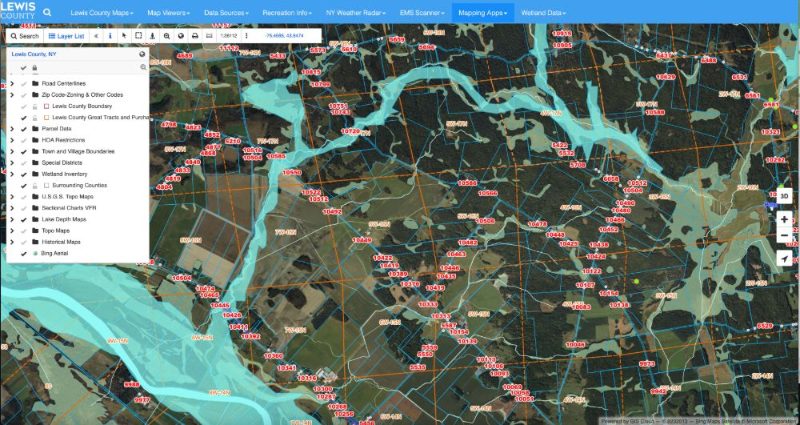Uncheck the Parcel Data layer

23,129
